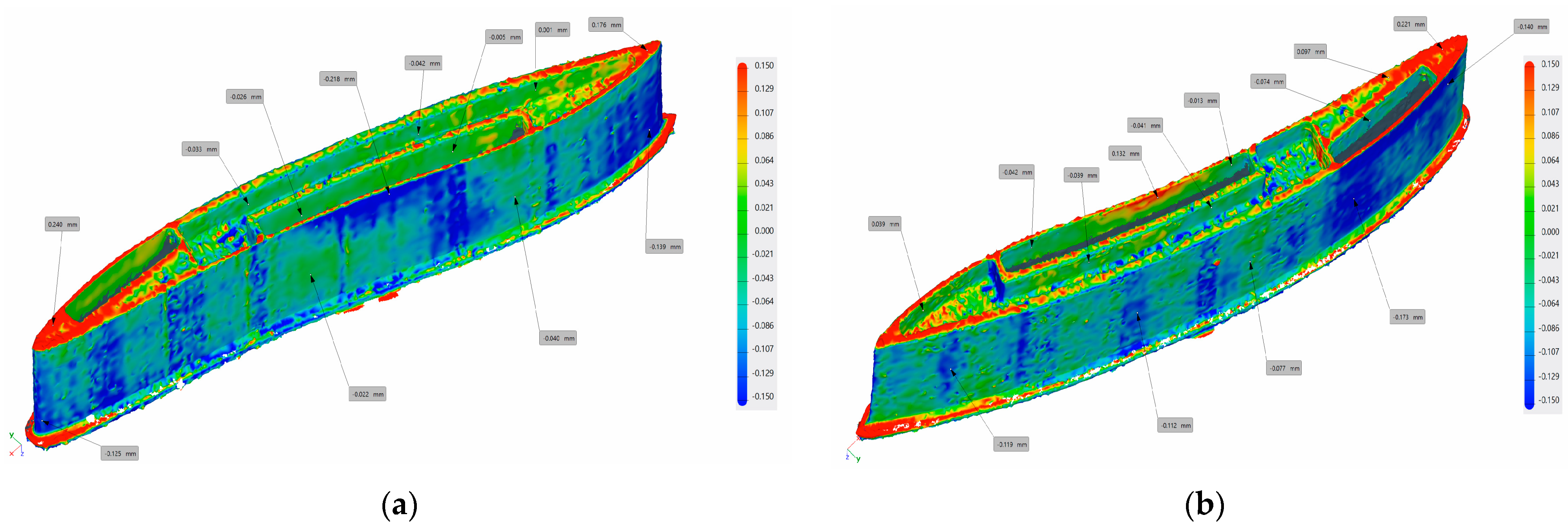Click the -0.125 mm annotation flag
The width and height of the screenshot is (1568, 529).
(120, 453)
